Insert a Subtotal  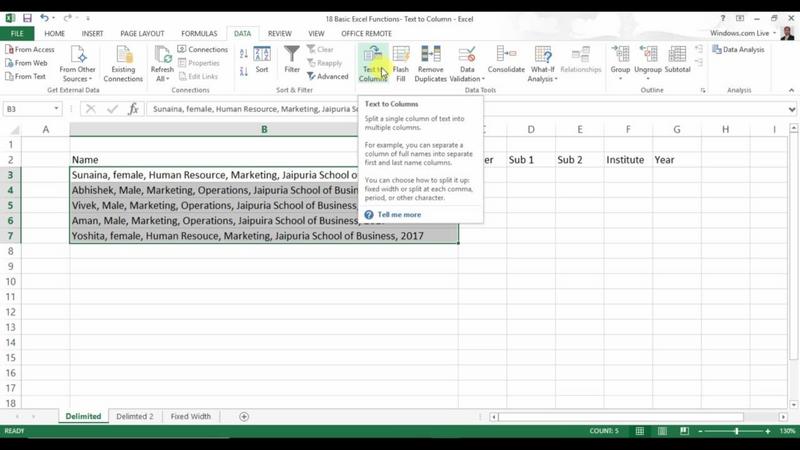[677, 59]
